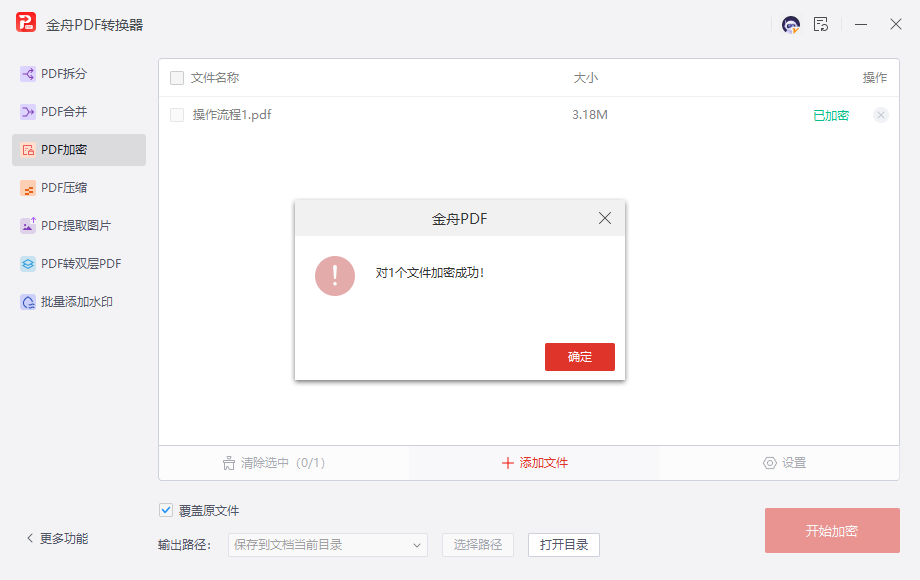Image resolution: width=920 pixels, height=580 pixels.
Task: Open the feedback note icon in title bar
Action: pos(821,24)
